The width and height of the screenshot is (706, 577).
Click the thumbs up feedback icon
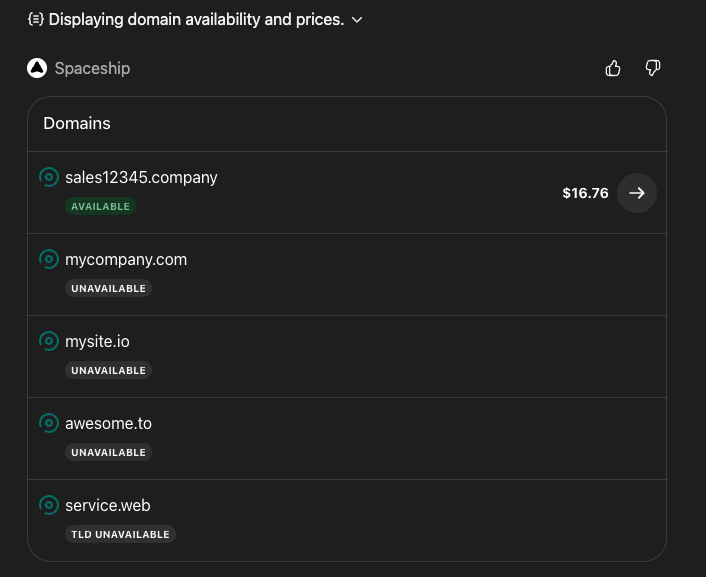(613, 68)
